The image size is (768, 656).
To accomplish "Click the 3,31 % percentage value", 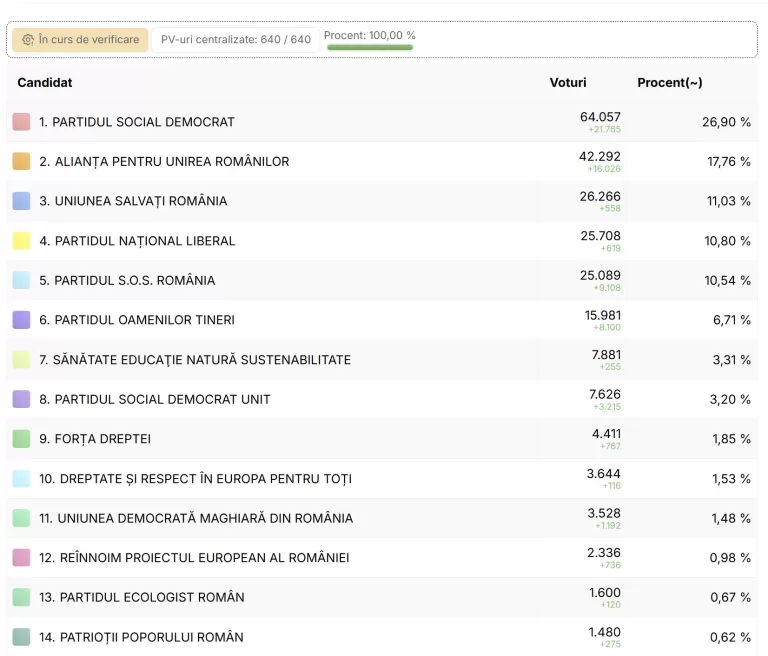I will coord(732,360).
